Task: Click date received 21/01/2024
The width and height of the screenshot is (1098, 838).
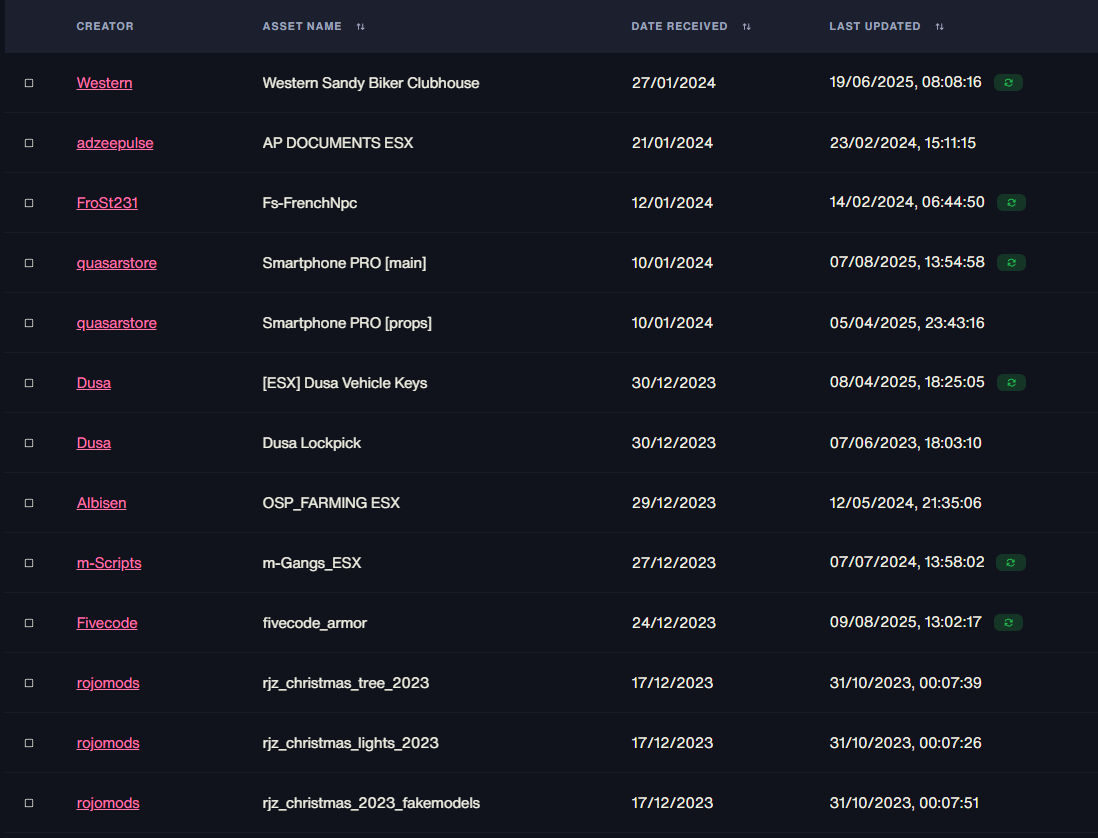Action: (672, 143)
